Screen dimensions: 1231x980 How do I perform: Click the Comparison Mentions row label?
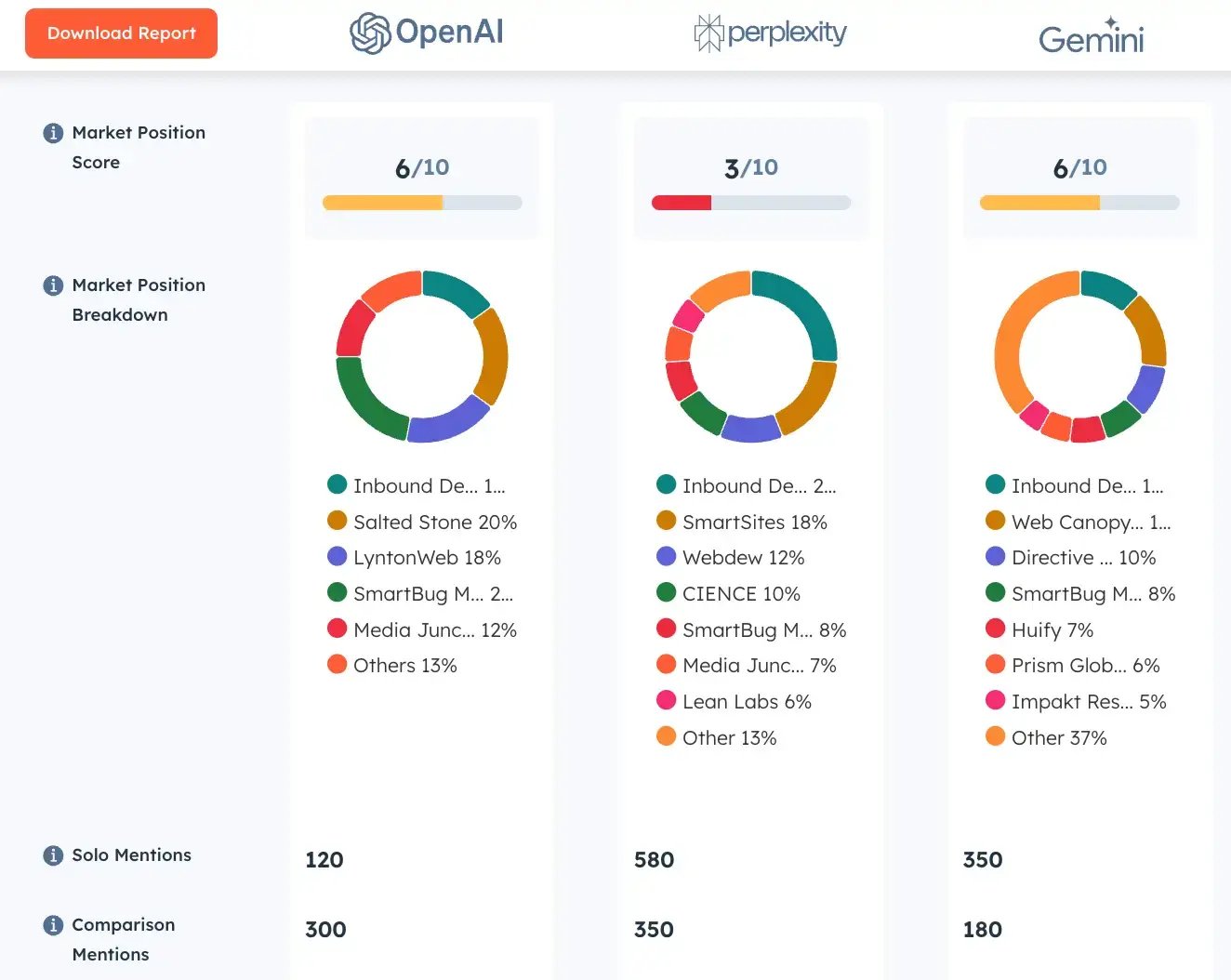[x=124, y=939]
